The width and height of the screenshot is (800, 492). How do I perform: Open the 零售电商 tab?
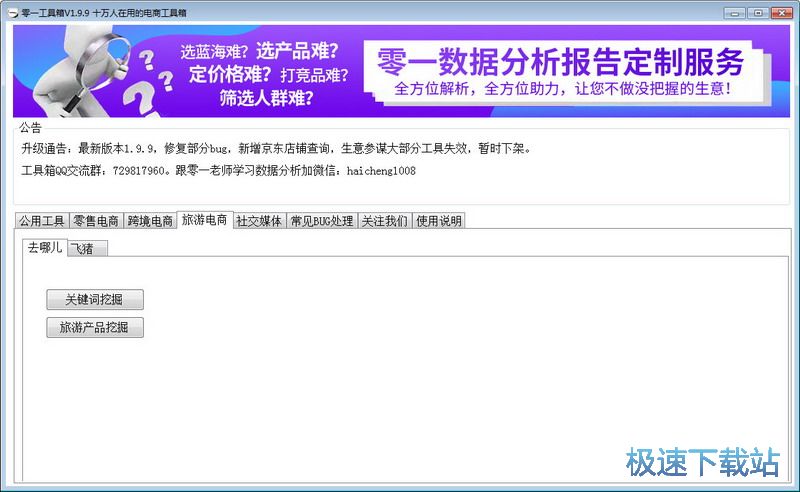point(96,221)
